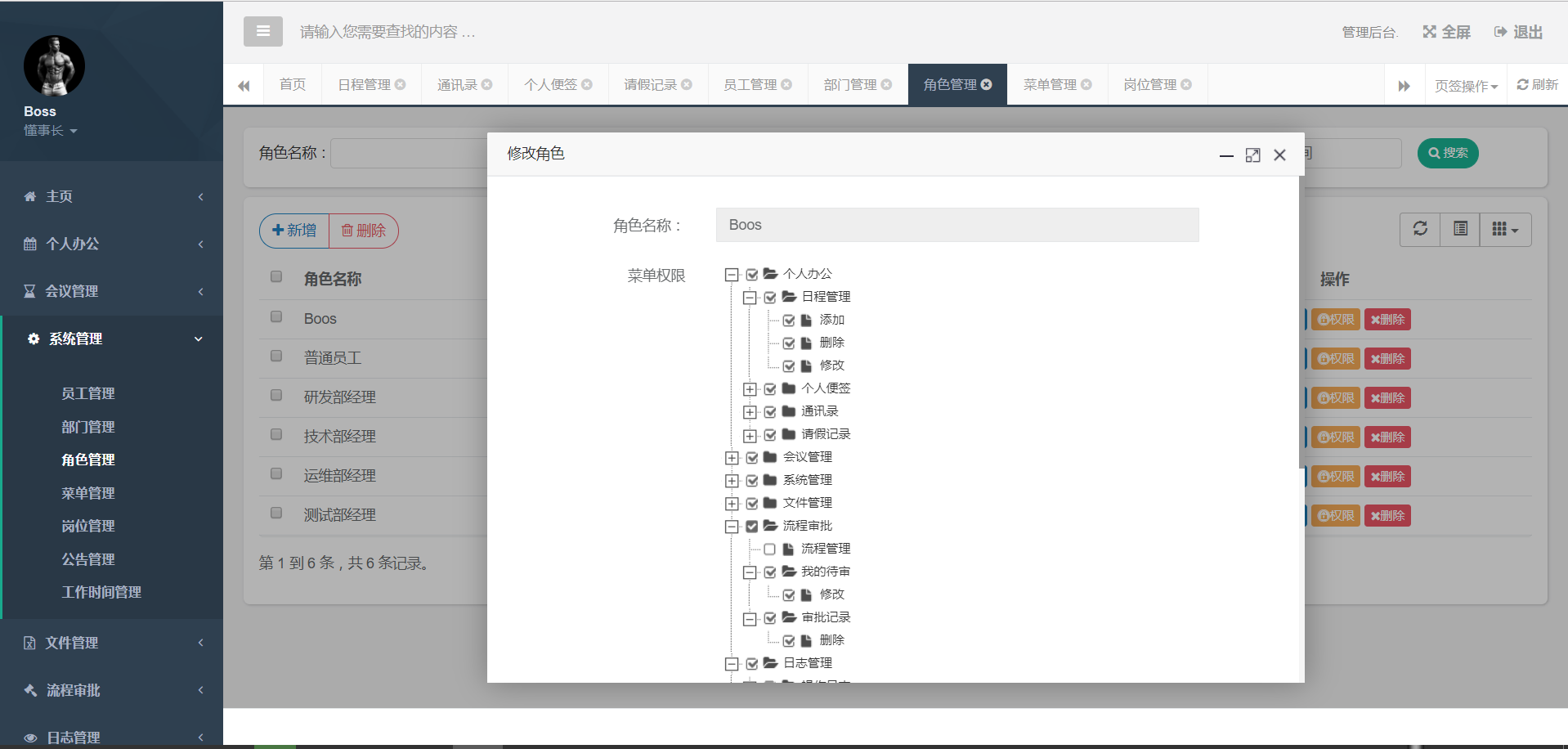The width and height of the screenshot is (1568, 749).
Task: Toggle the 日程管理 tree checkbox
Action: [770, 298]
